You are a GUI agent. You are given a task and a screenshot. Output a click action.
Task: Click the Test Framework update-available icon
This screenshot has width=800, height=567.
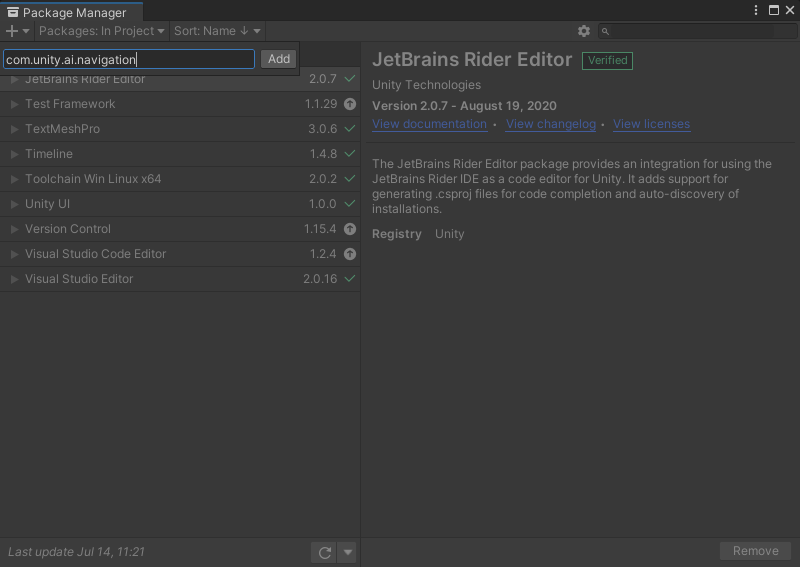point(349,104)
